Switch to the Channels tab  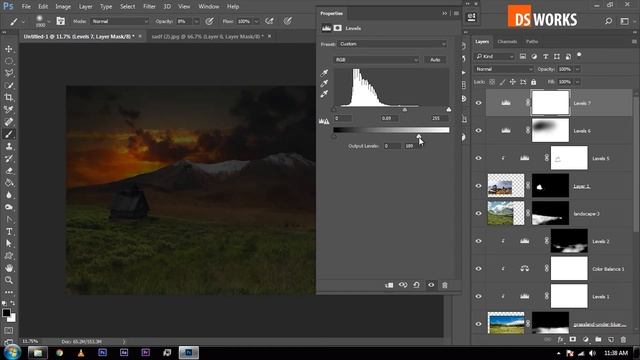click(x=507, y=42)
